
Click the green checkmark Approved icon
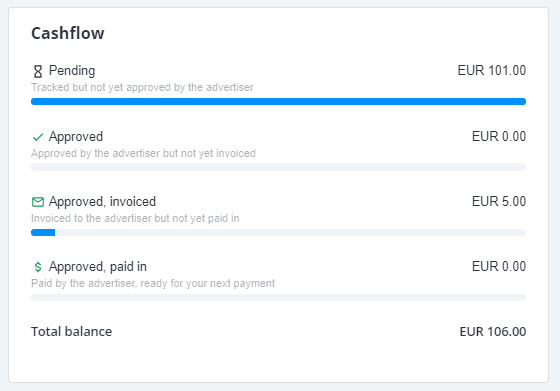pos(38,137)
